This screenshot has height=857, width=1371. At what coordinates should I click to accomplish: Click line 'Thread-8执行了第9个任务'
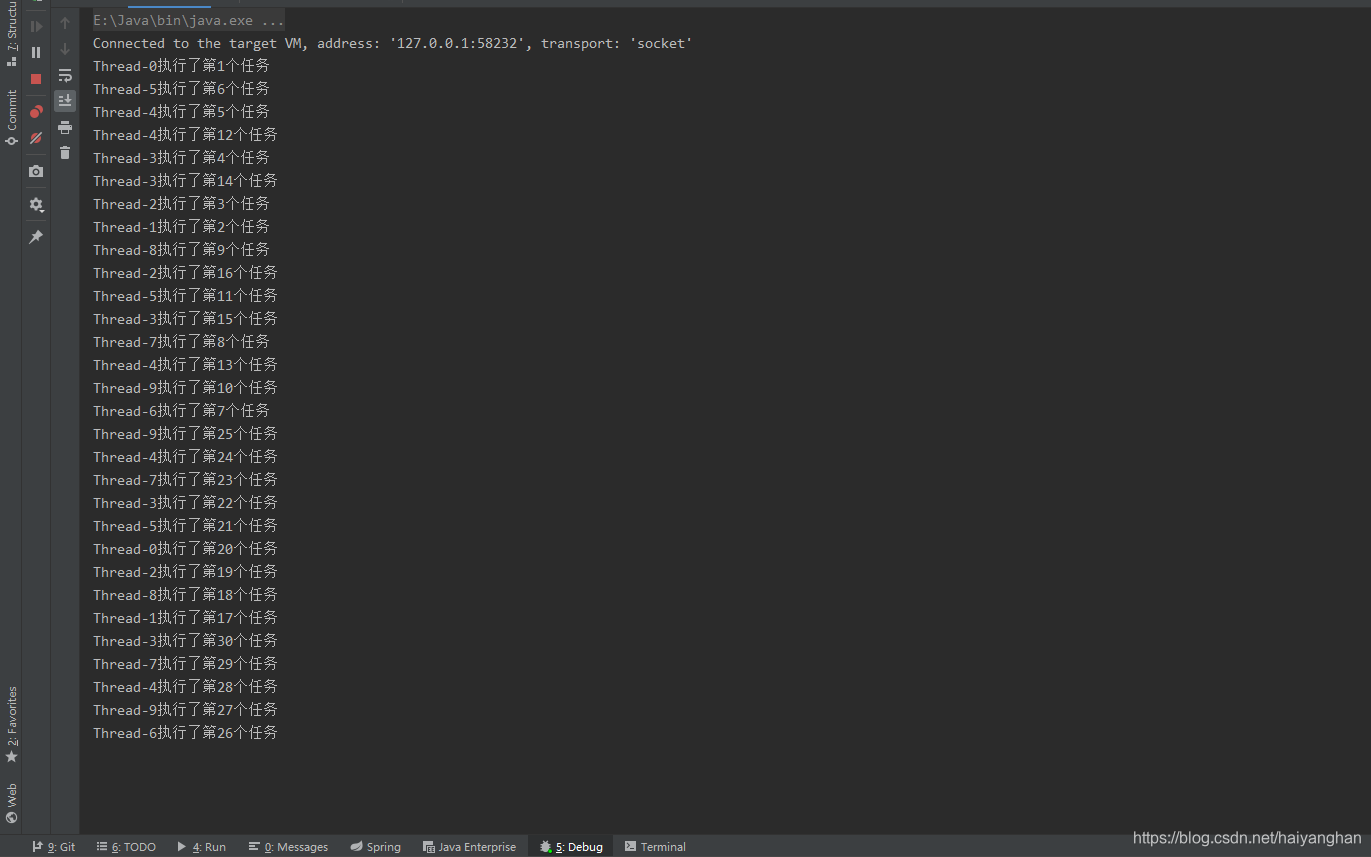(181, 250)
